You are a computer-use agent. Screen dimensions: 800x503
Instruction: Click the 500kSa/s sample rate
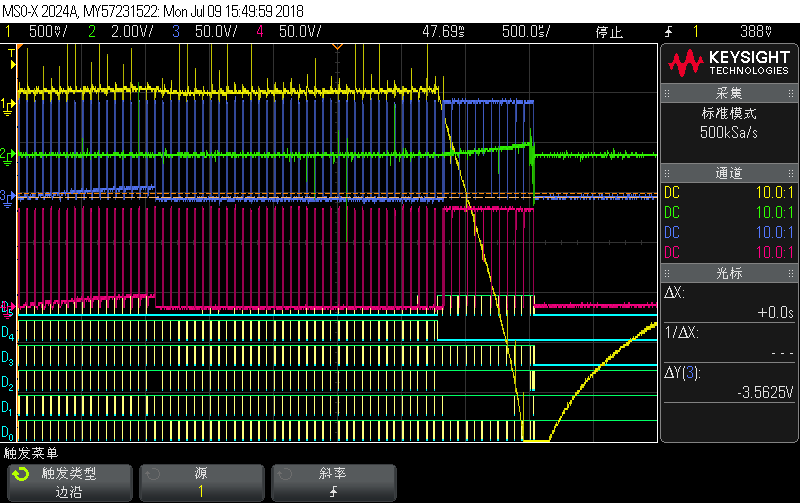[x=729, y=133]
